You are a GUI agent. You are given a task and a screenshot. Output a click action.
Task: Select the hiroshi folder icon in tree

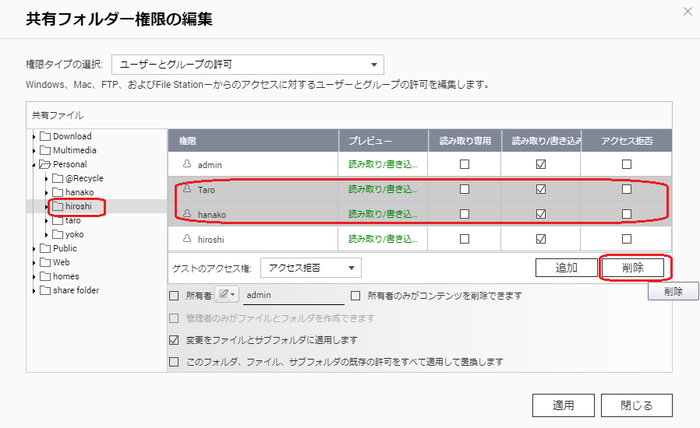(x=58, y=206)
